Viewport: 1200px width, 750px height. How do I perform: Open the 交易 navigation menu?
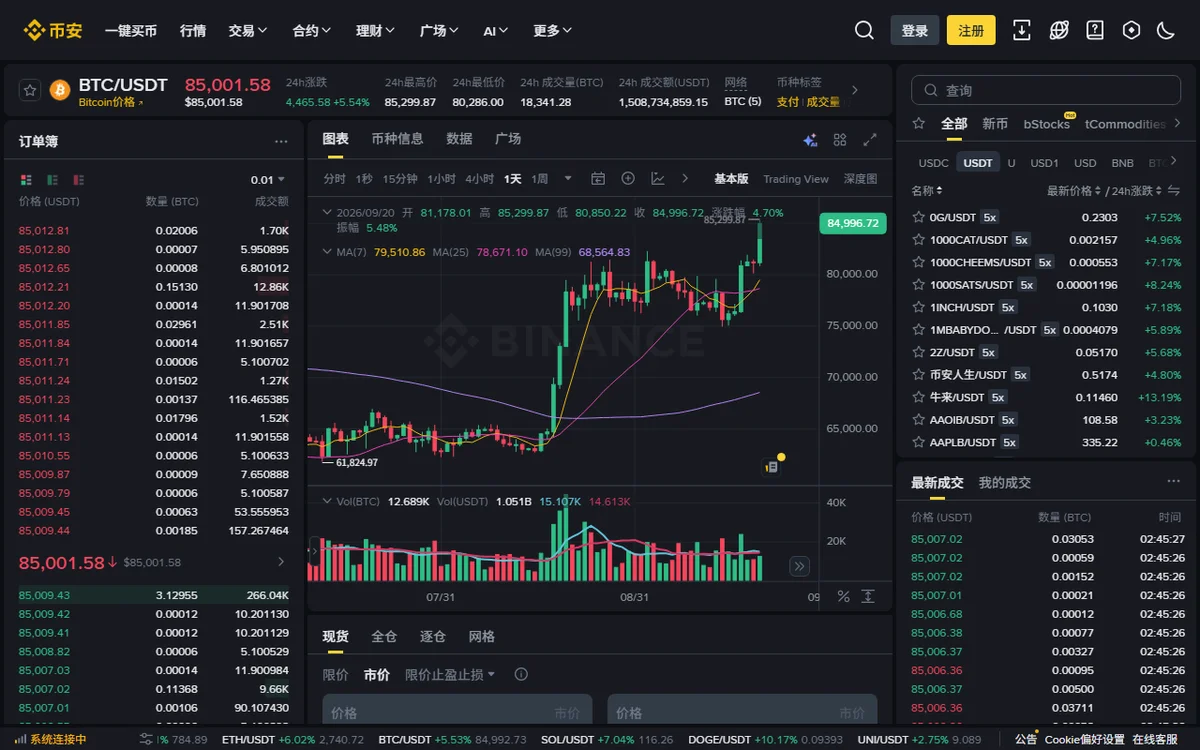click(248, 31)
